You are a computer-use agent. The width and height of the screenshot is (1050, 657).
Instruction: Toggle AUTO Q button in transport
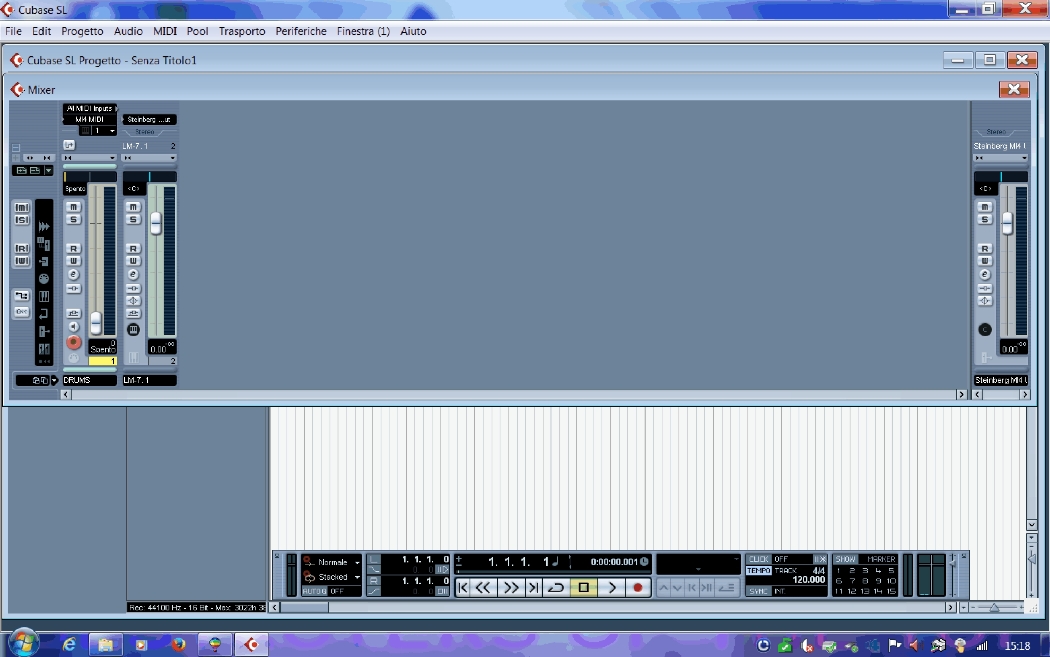314,591
